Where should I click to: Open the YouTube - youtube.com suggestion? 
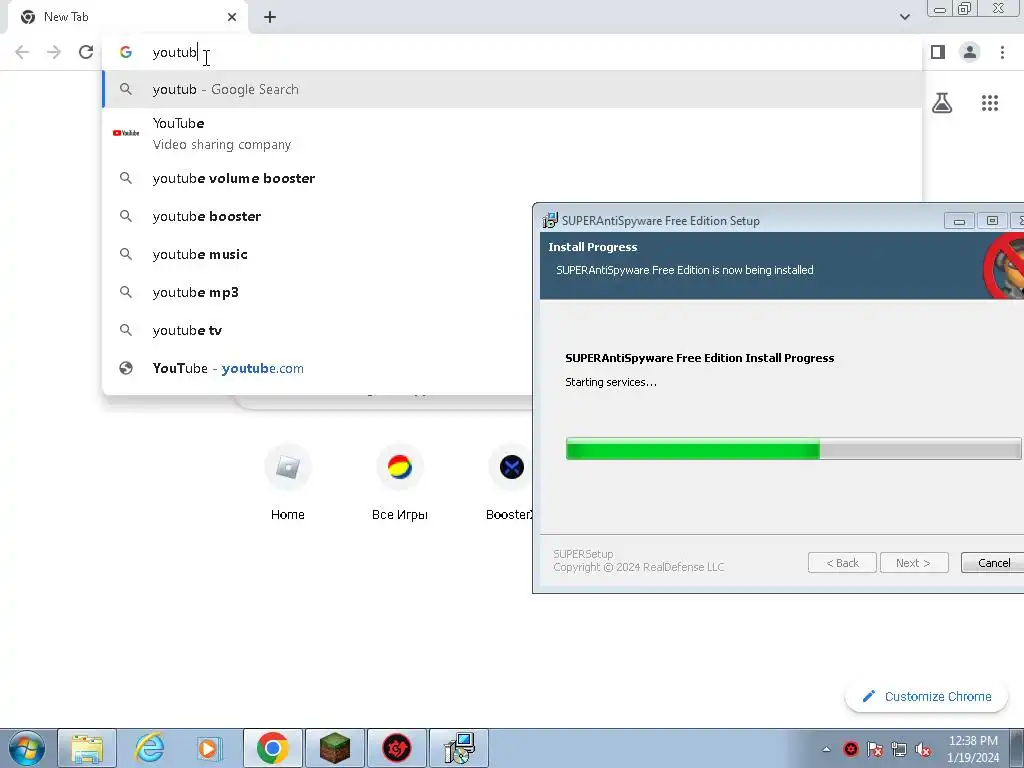318,368
